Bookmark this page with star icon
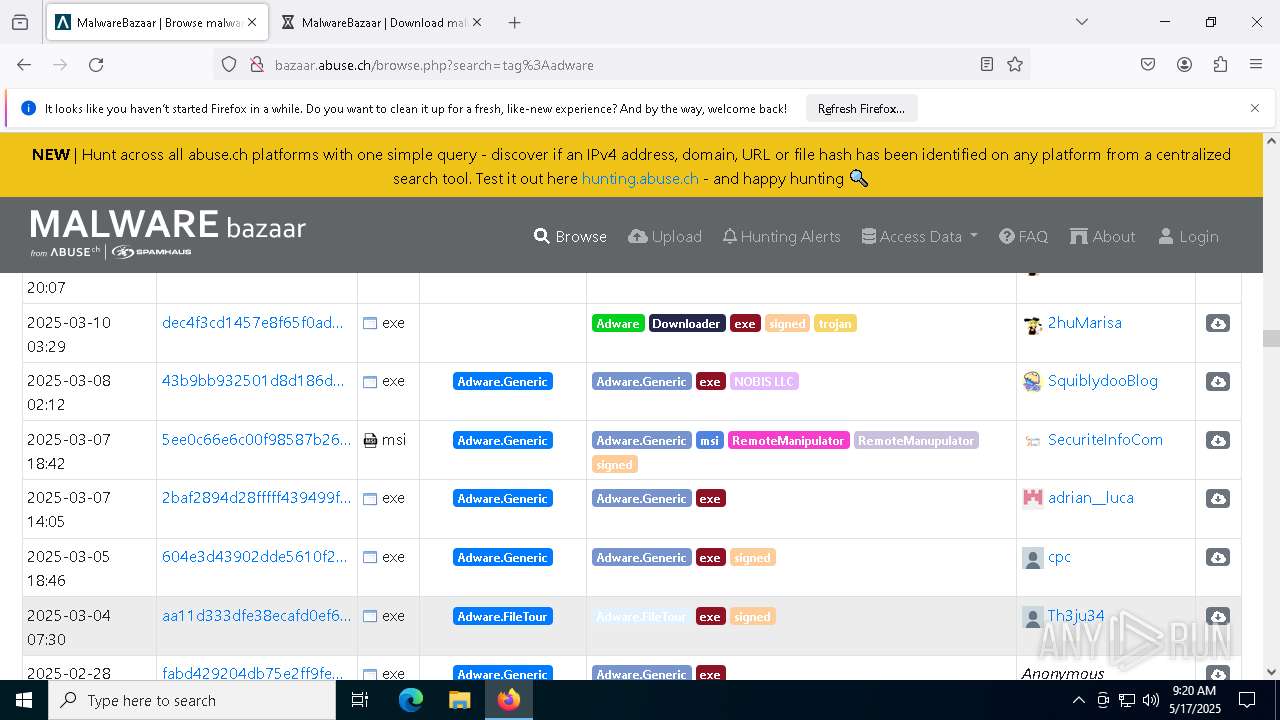Viewport: 1280px width, 720px height. tap(1015, 65)
